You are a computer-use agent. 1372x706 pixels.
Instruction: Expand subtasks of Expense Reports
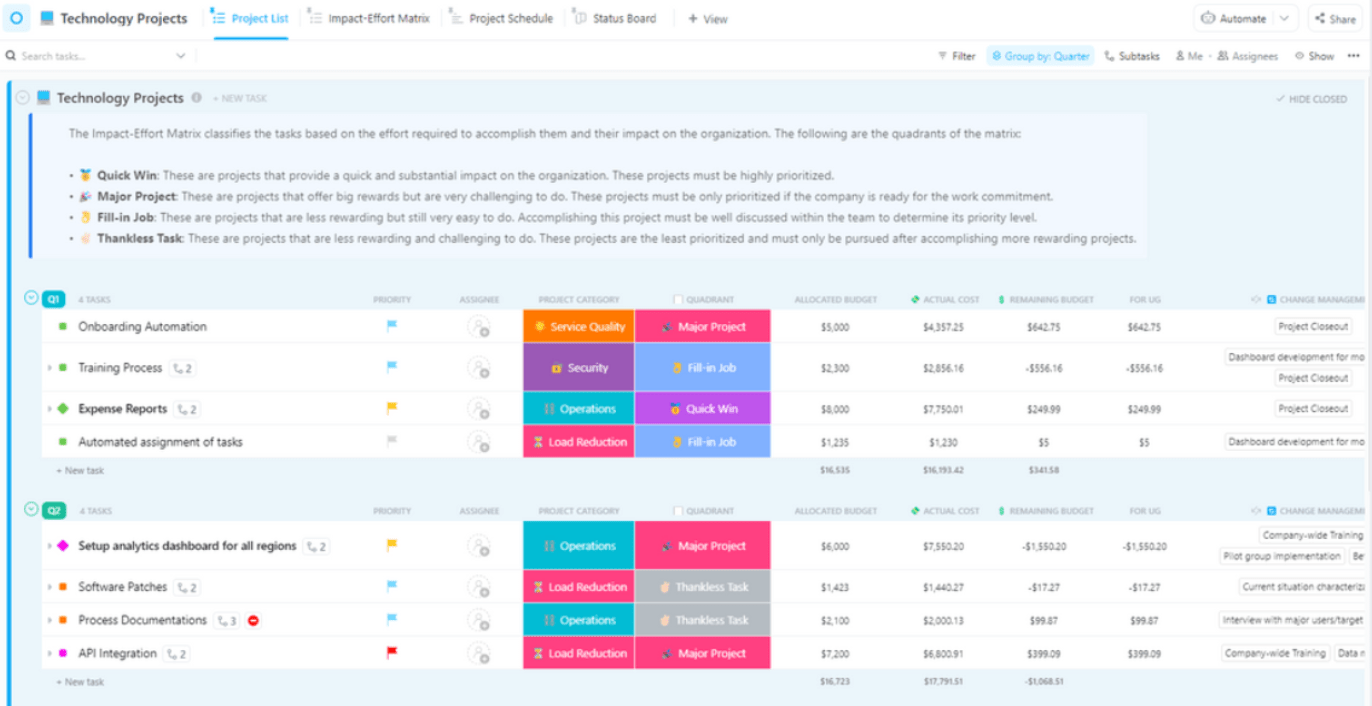click(x=49, y=409)
